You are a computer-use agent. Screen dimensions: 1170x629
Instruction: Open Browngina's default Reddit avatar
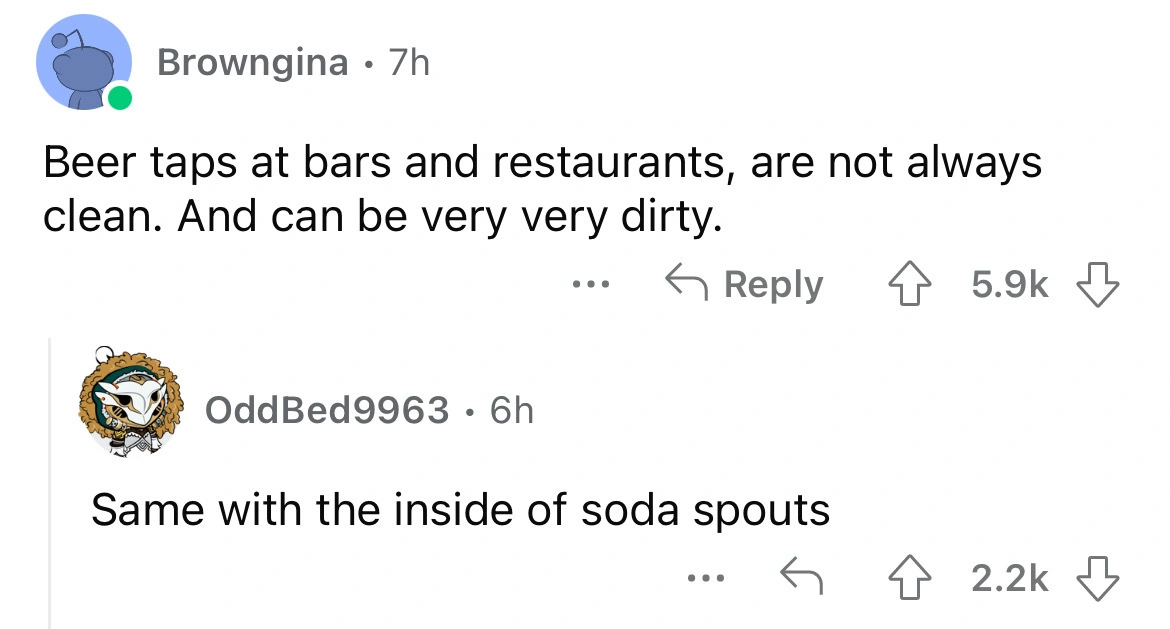click(82, 63)
